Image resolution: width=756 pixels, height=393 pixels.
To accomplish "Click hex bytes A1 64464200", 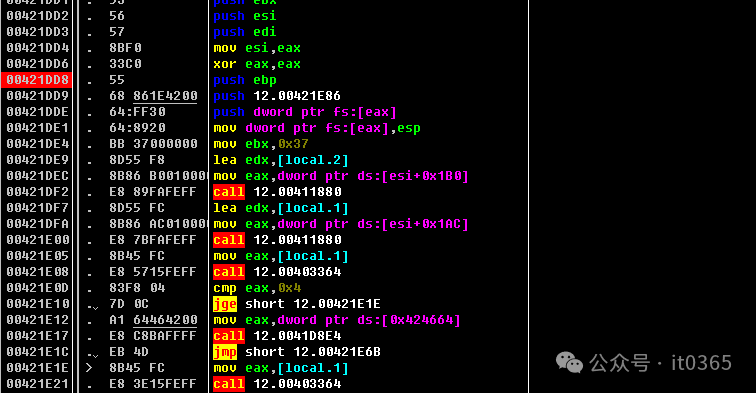I will click(153, 320).
